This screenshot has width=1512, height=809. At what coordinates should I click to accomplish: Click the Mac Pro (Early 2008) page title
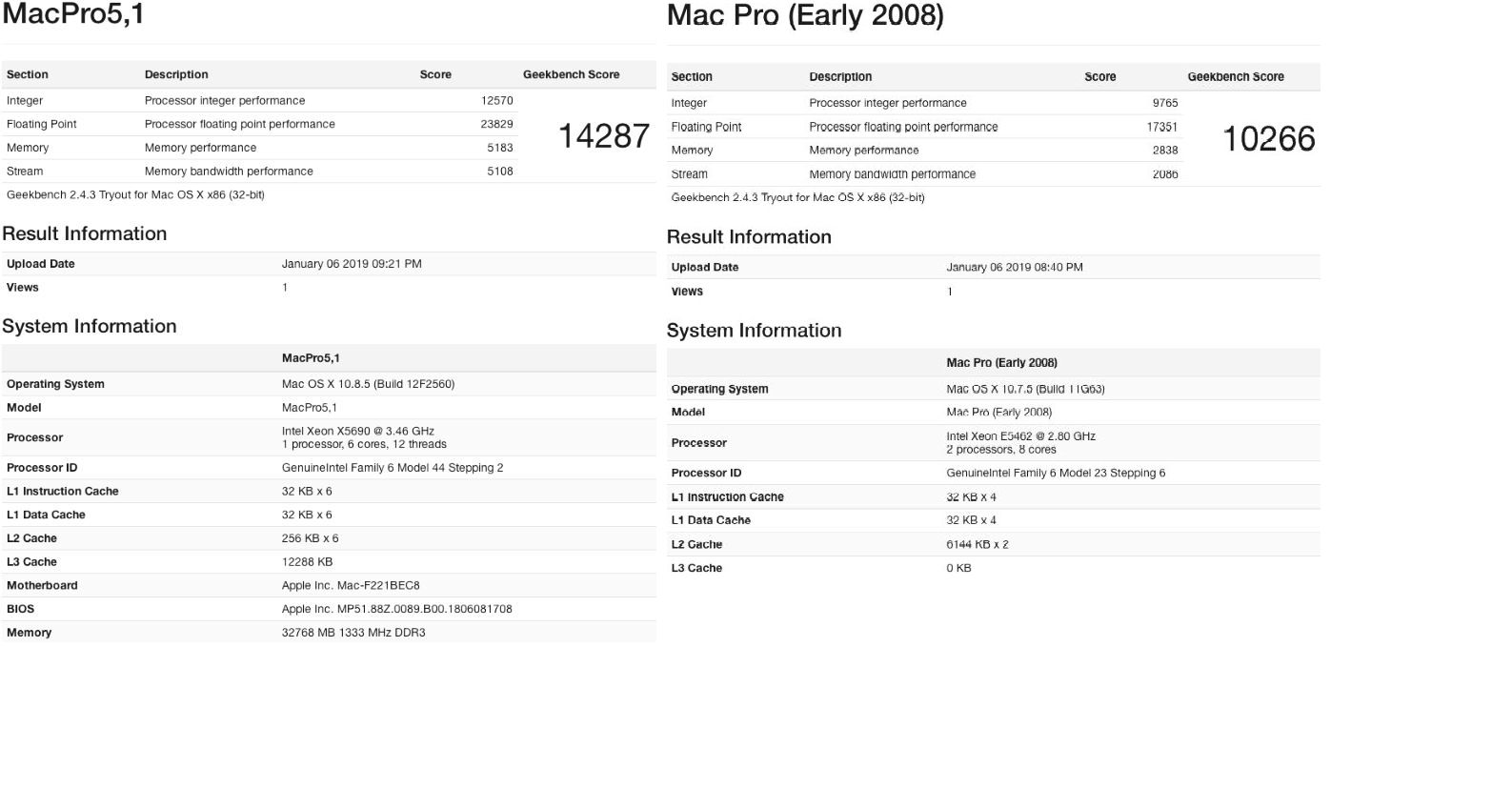click(x=805, y=16)
